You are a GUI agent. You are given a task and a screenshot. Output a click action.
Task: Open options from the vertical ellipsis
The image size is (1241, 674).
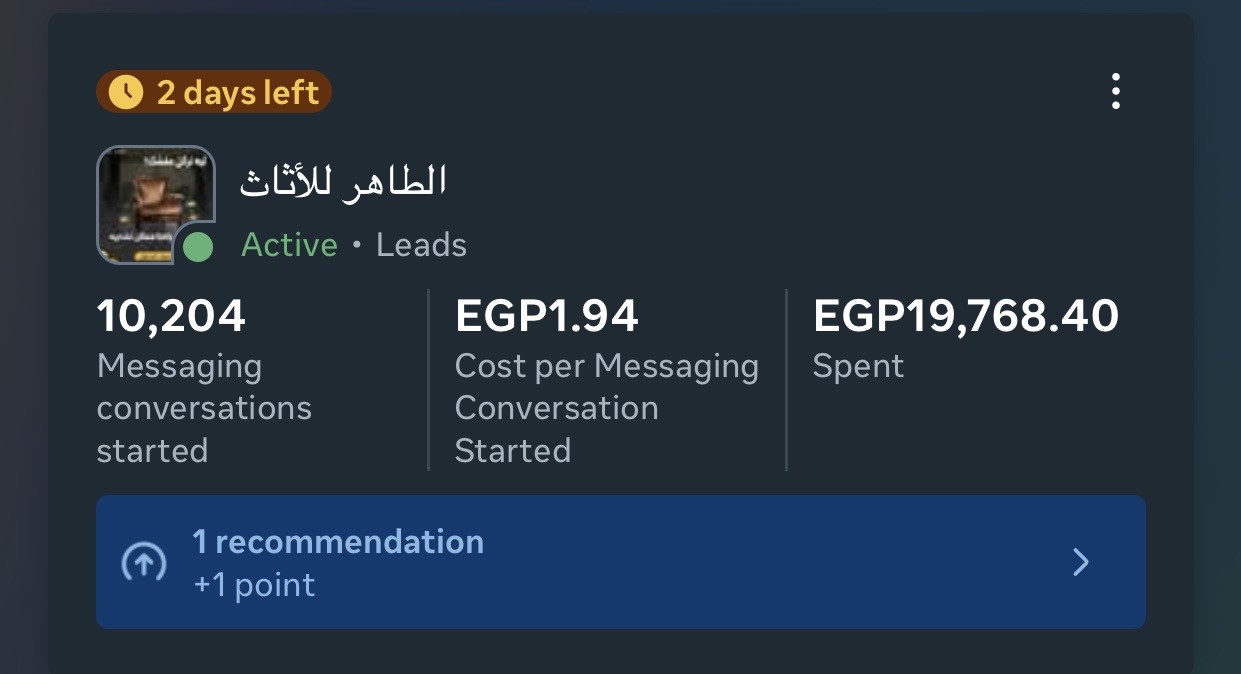[x=1115, y=91]
